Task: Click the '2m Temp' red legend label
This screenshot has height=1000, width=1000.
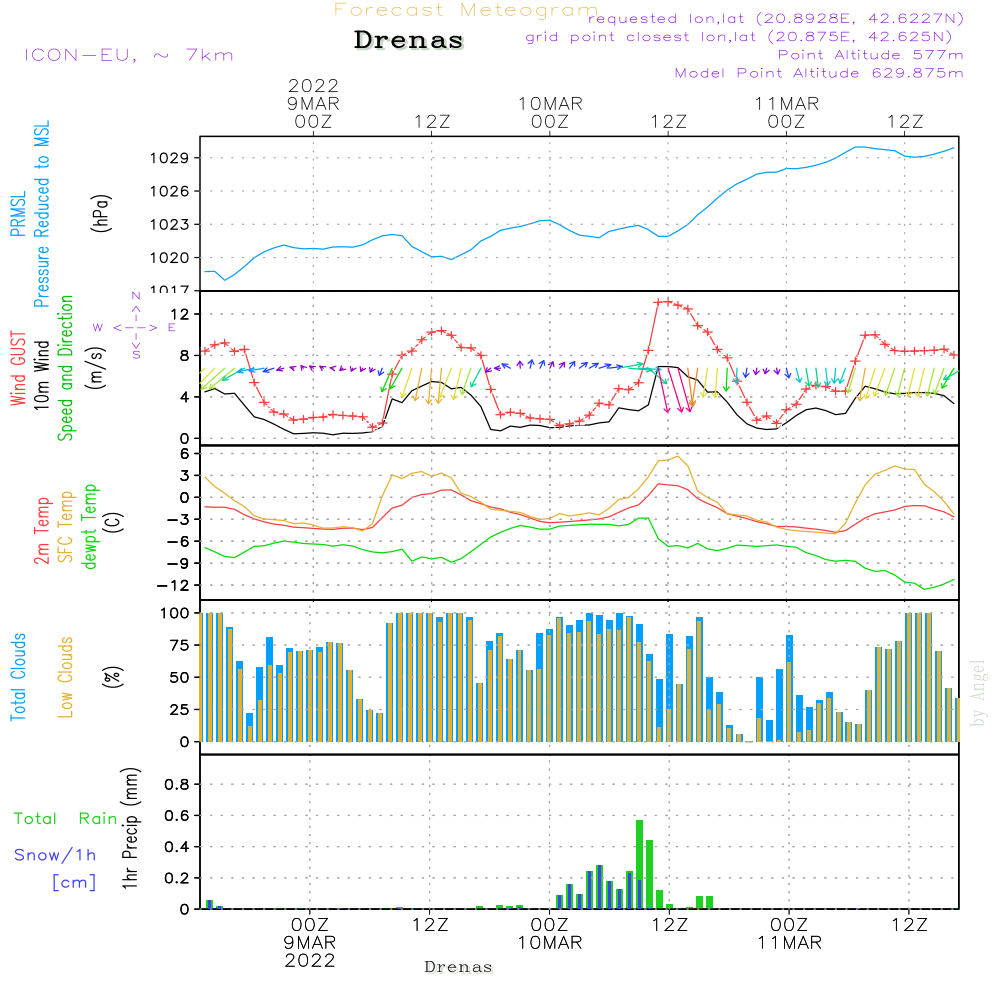Action: (x=41, y=531)
